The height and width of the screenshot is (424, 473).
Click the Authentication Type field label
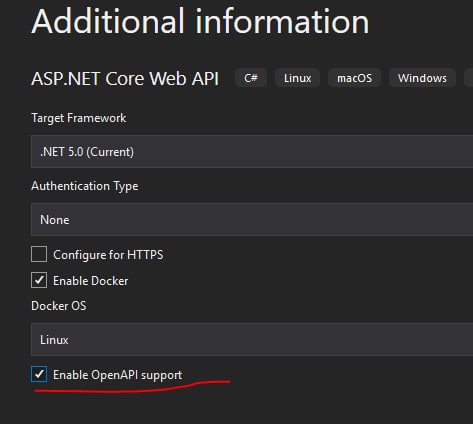click(x=85, y=186)
